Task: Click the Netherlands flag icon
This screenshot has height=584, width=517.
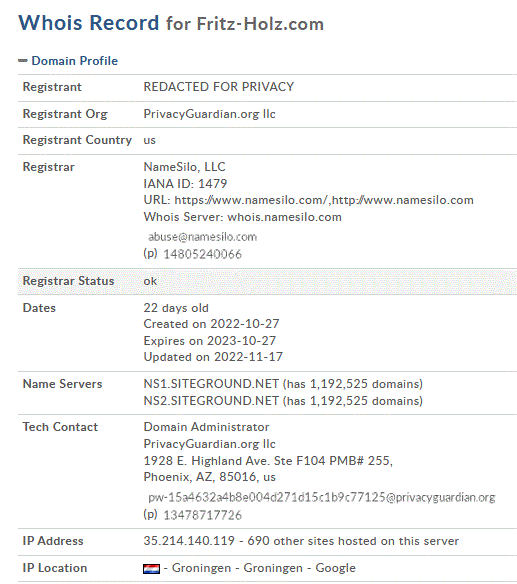Action: tap(151, 569)
